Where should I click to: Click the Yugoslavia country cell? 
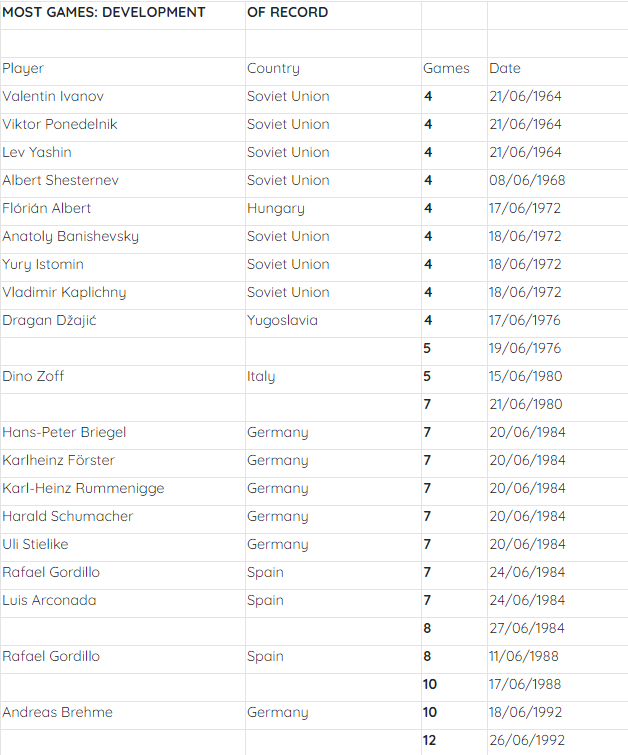pos(333,323)
